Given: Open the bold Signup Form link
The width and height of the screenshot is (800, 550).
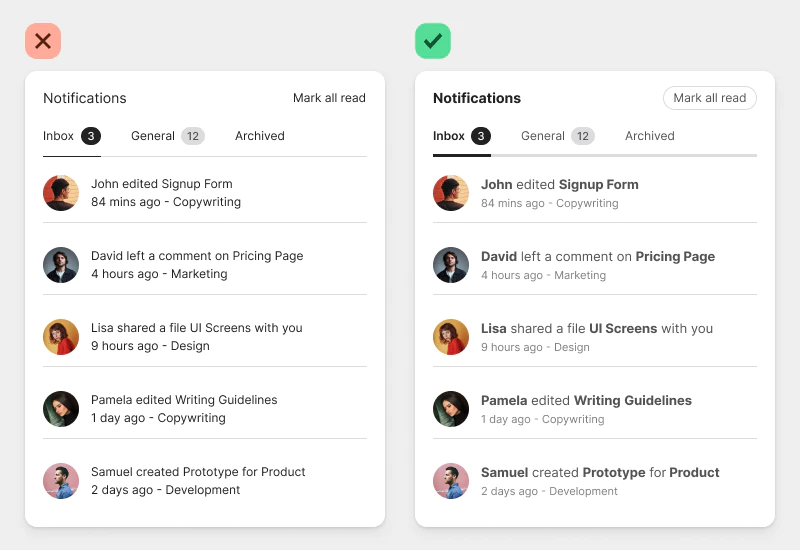Looking at the screenshot, I should [x=598, y=184].
